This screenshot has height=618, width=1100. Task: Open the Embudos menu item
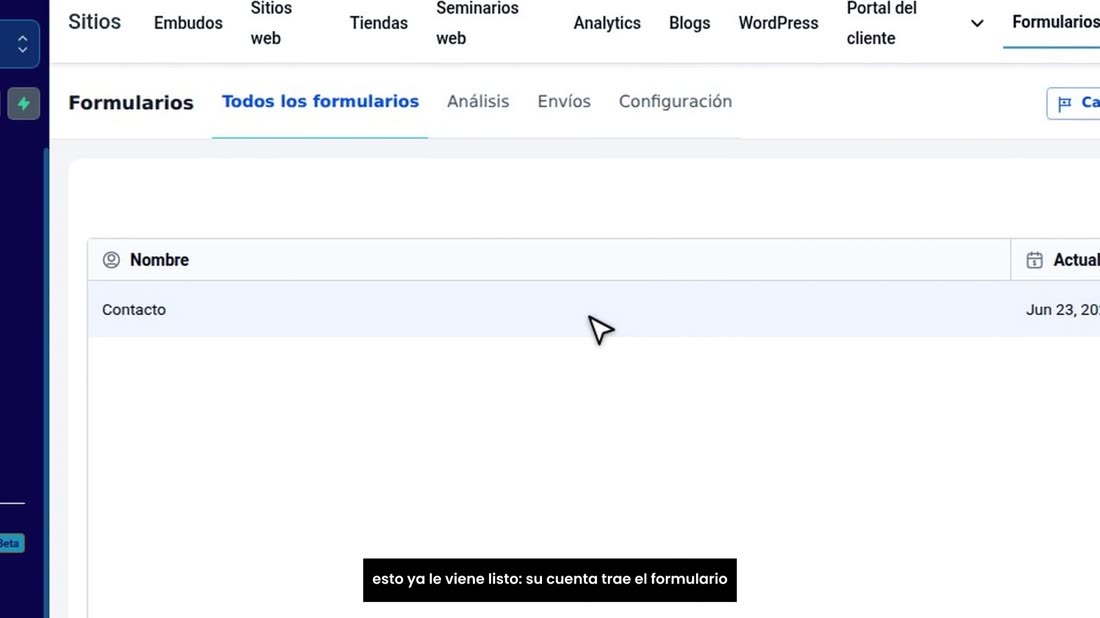(188, 23)
